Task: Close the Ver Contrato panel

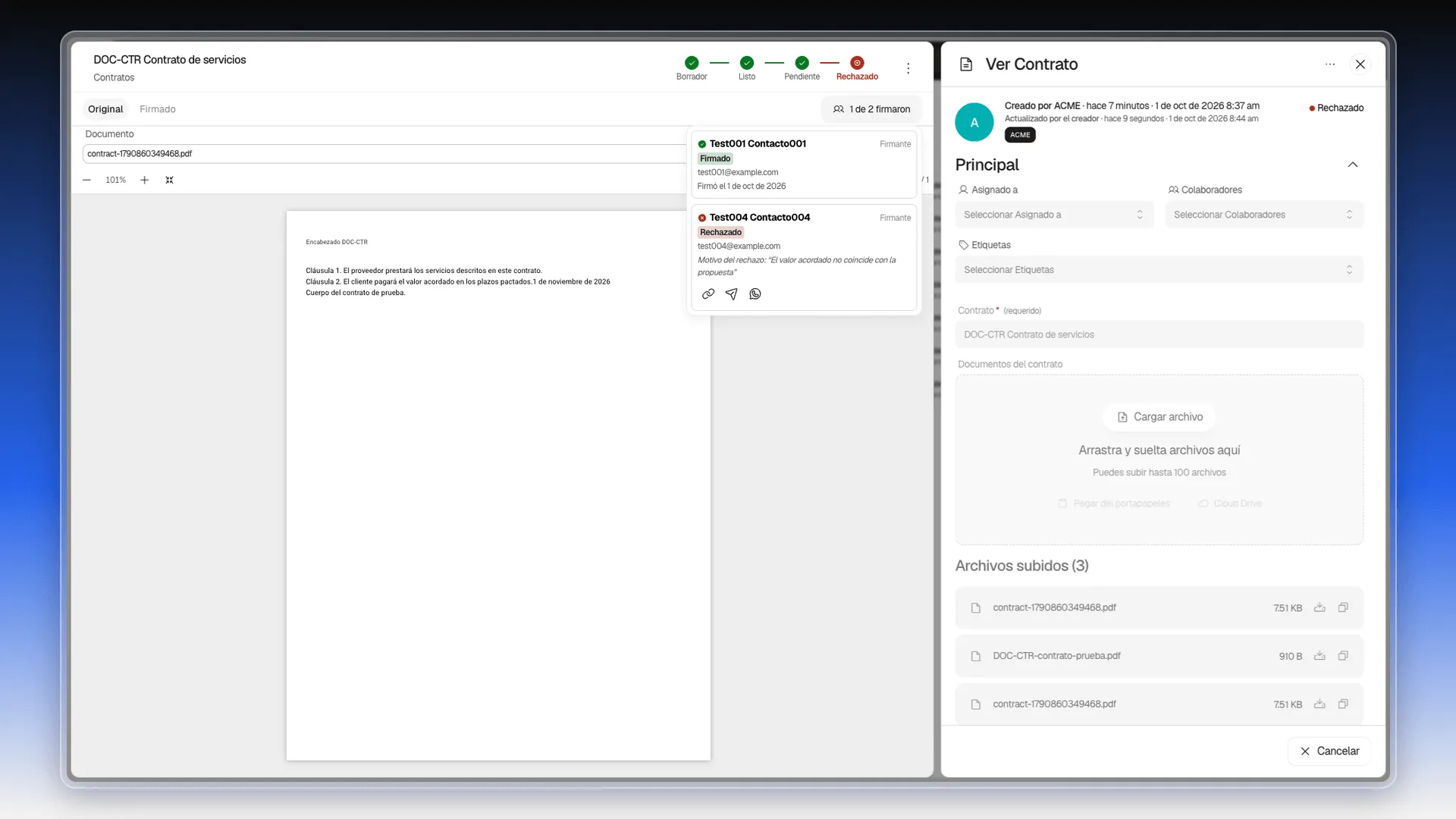Action: tap(1360, 64)
